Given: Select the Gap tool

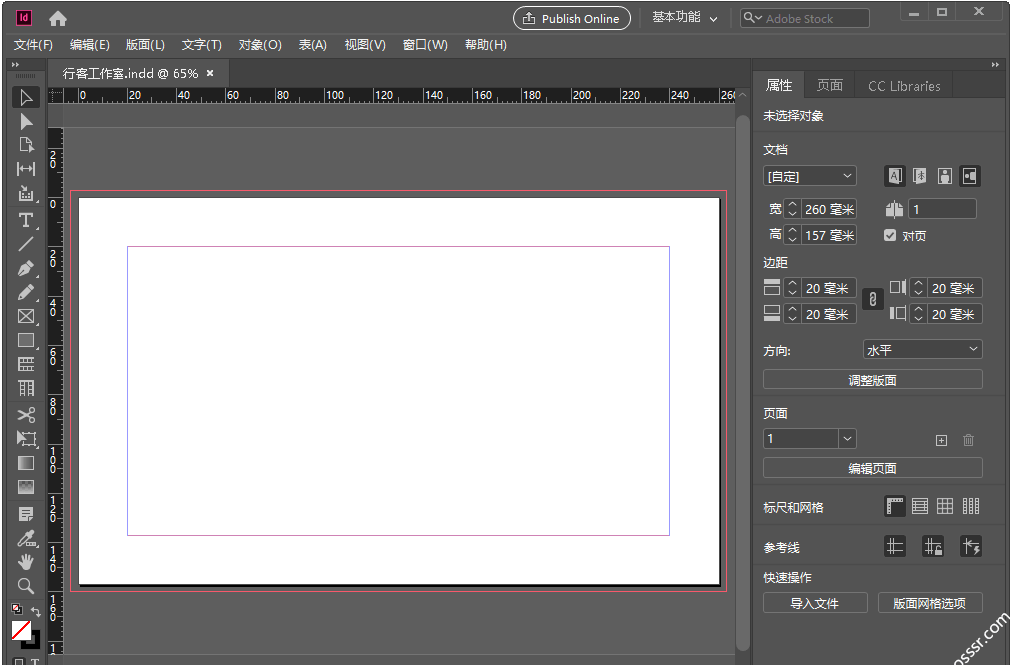Looking at the screenshot, I should [26, 169].
